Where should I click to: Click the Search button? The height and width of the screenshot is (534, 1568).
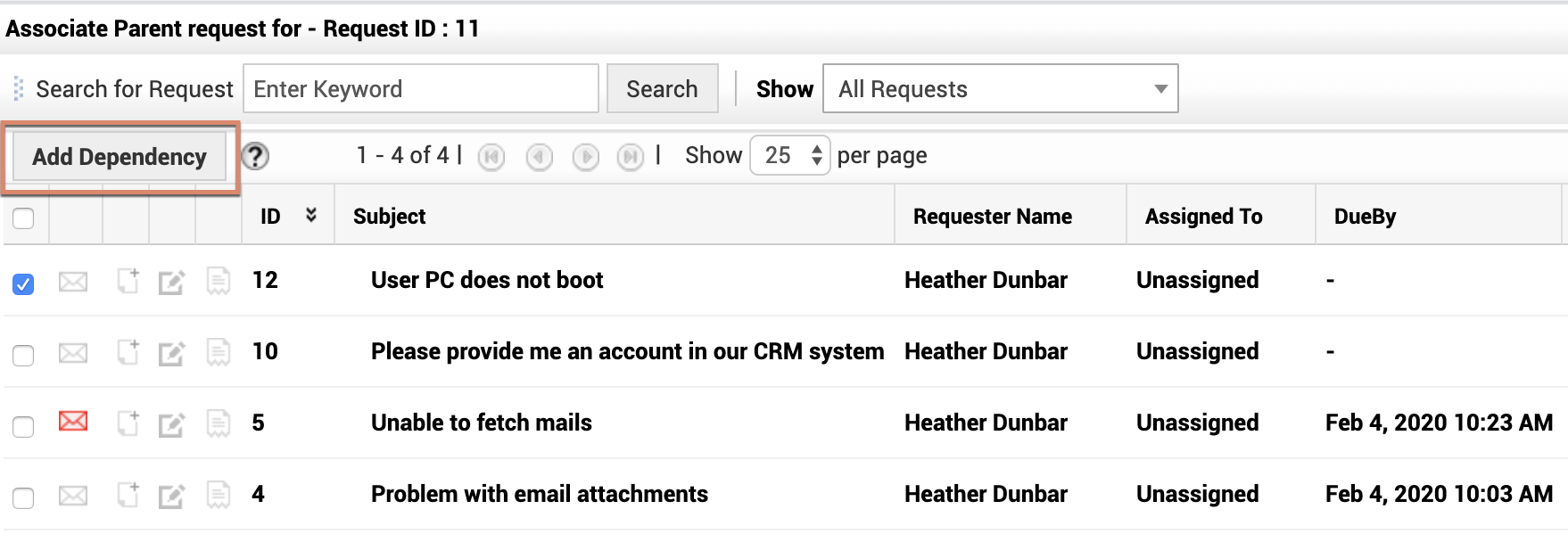coord(662,88)
